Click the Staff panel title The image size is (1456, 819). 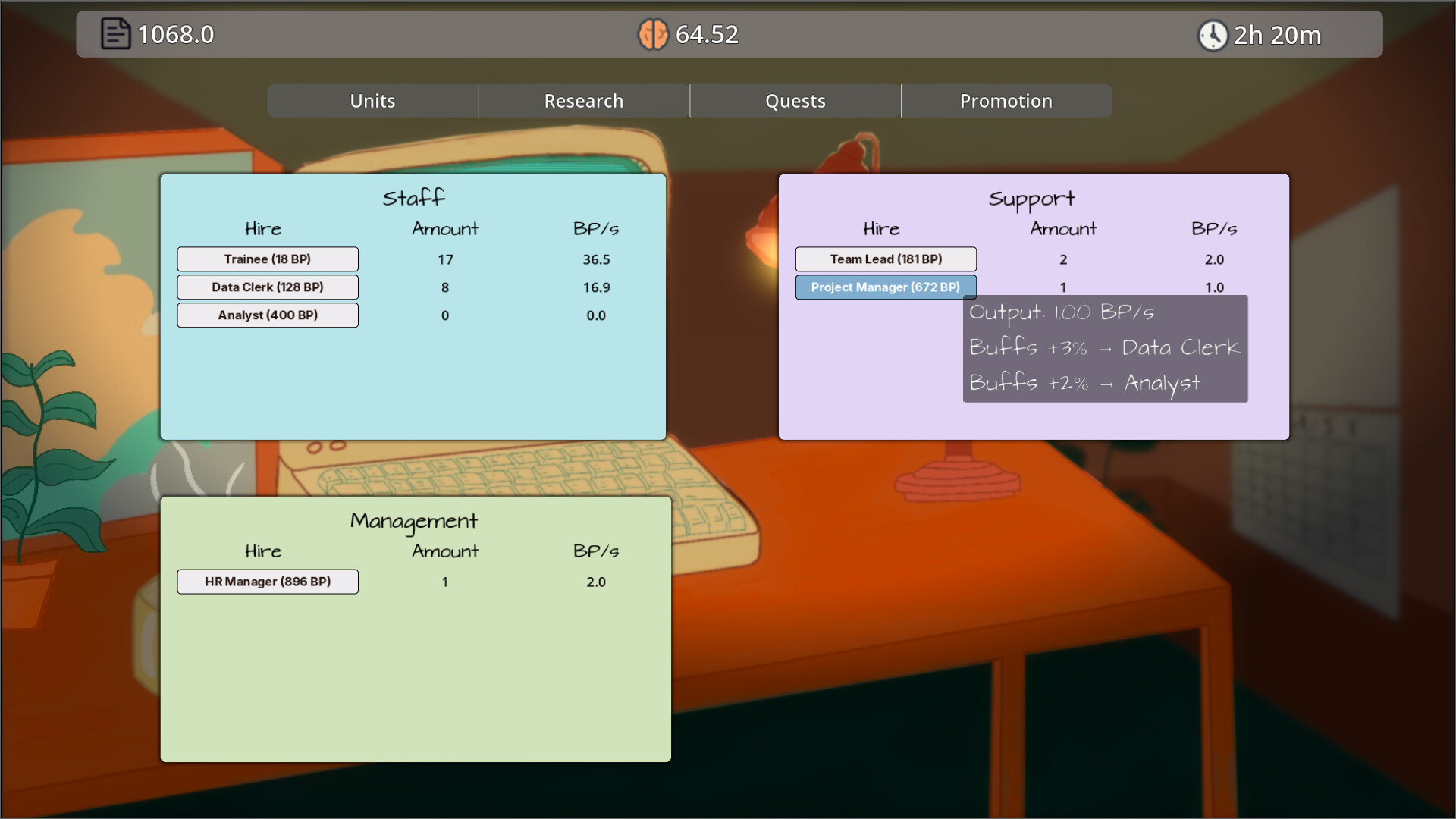coord(413,198)
